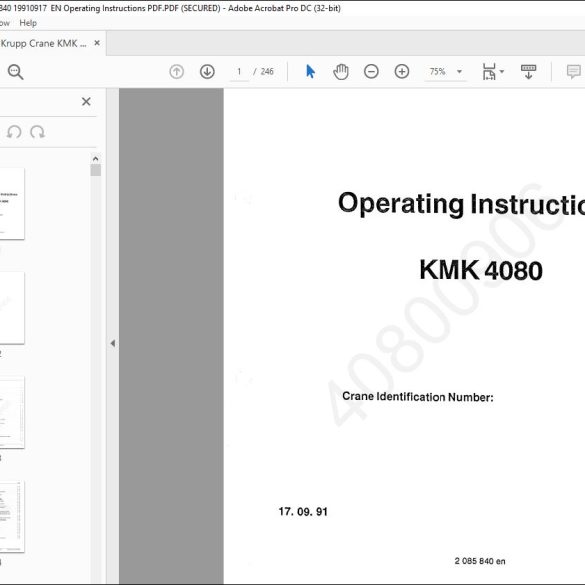Close the page thumbnails panel

click(86, 101)
